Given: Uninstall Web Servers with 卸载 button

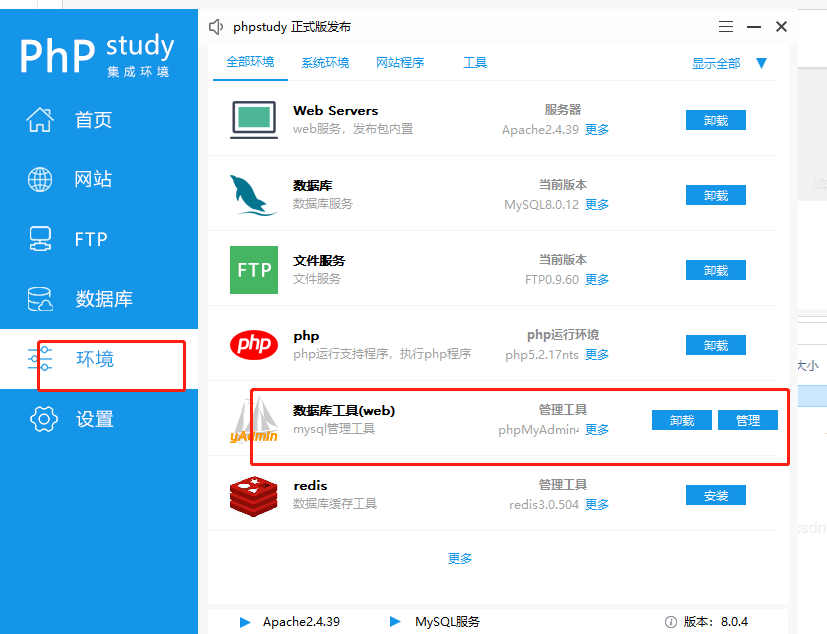Looking at the screenshot, I should coord(716,120).
